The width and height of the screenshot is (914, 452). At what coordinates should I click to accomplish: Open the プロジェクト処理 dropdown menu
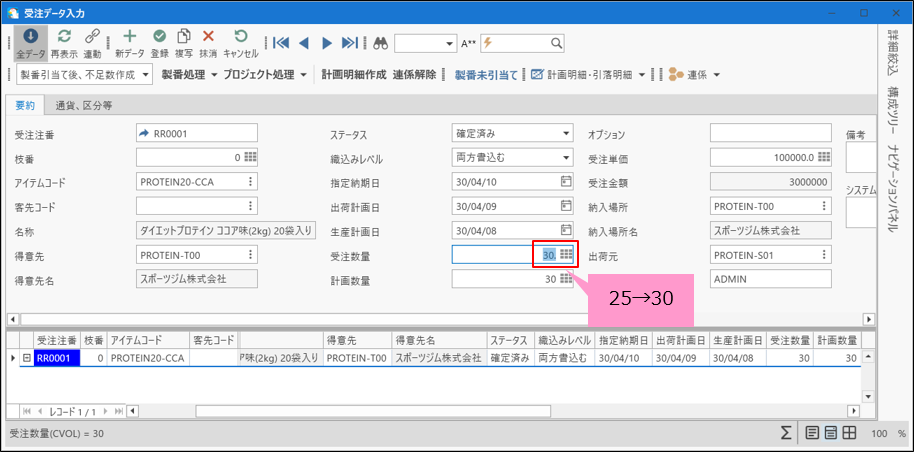(x=304, y=75)
